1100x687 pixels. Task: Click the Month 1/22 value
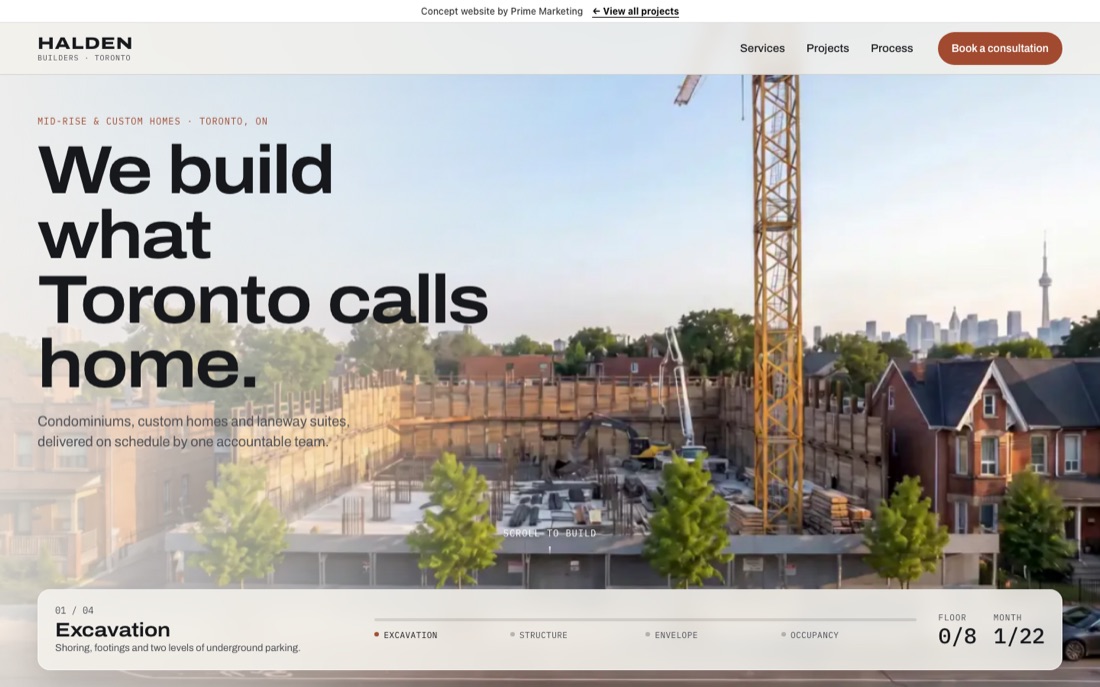coord(1019,636)
